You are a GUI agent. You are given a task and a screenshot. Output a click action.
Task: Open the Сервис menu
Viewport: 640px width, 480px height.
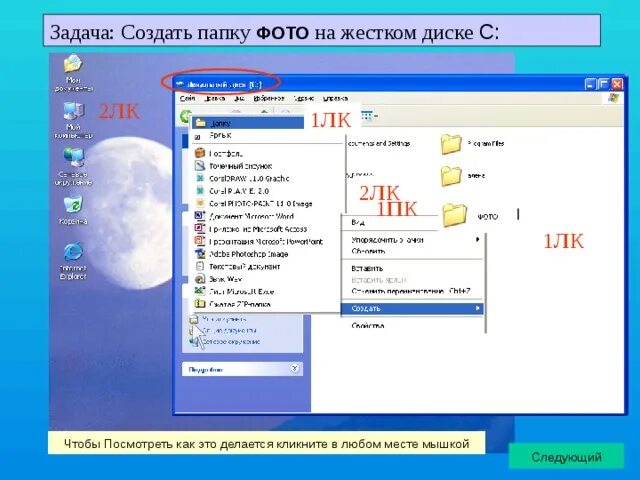point(304,98)
